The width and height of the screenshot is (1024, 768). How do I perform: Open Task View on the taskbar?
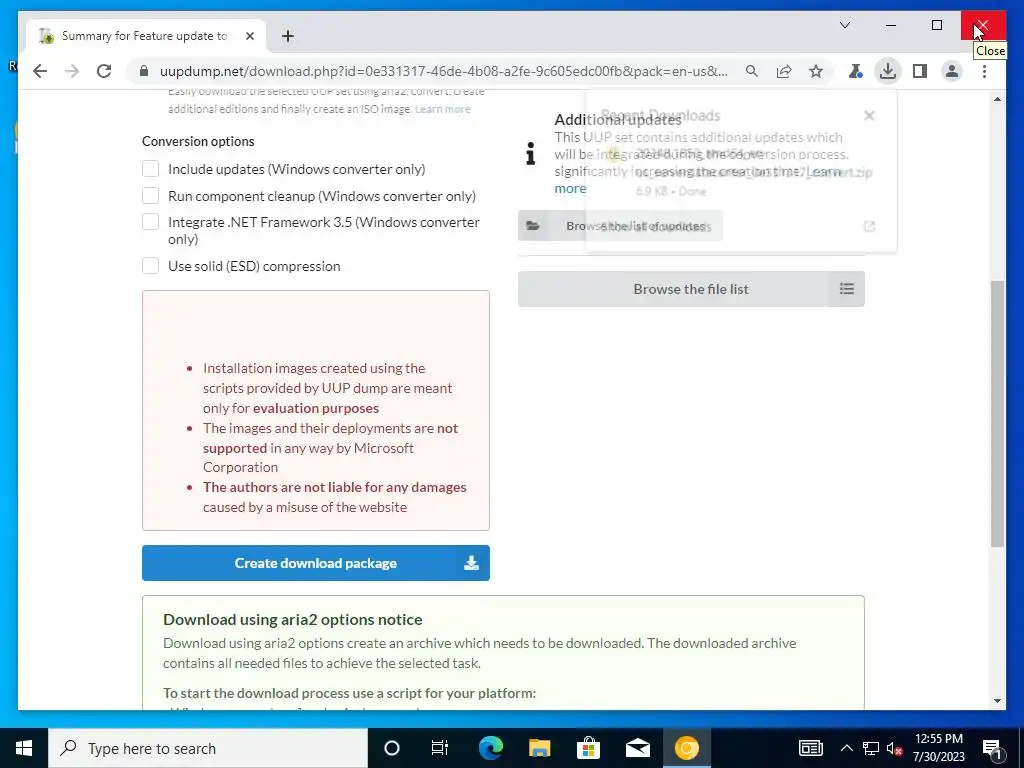click(x=440, y=748)
